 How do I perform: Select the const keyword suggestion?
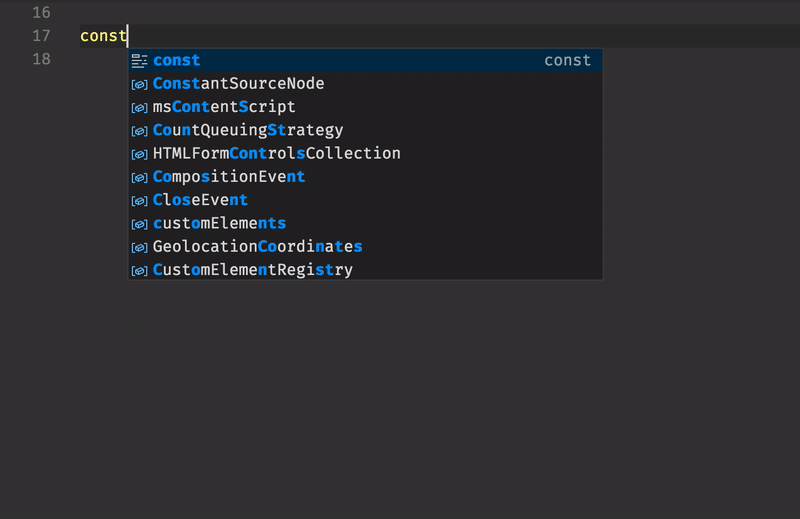(365, 60)
